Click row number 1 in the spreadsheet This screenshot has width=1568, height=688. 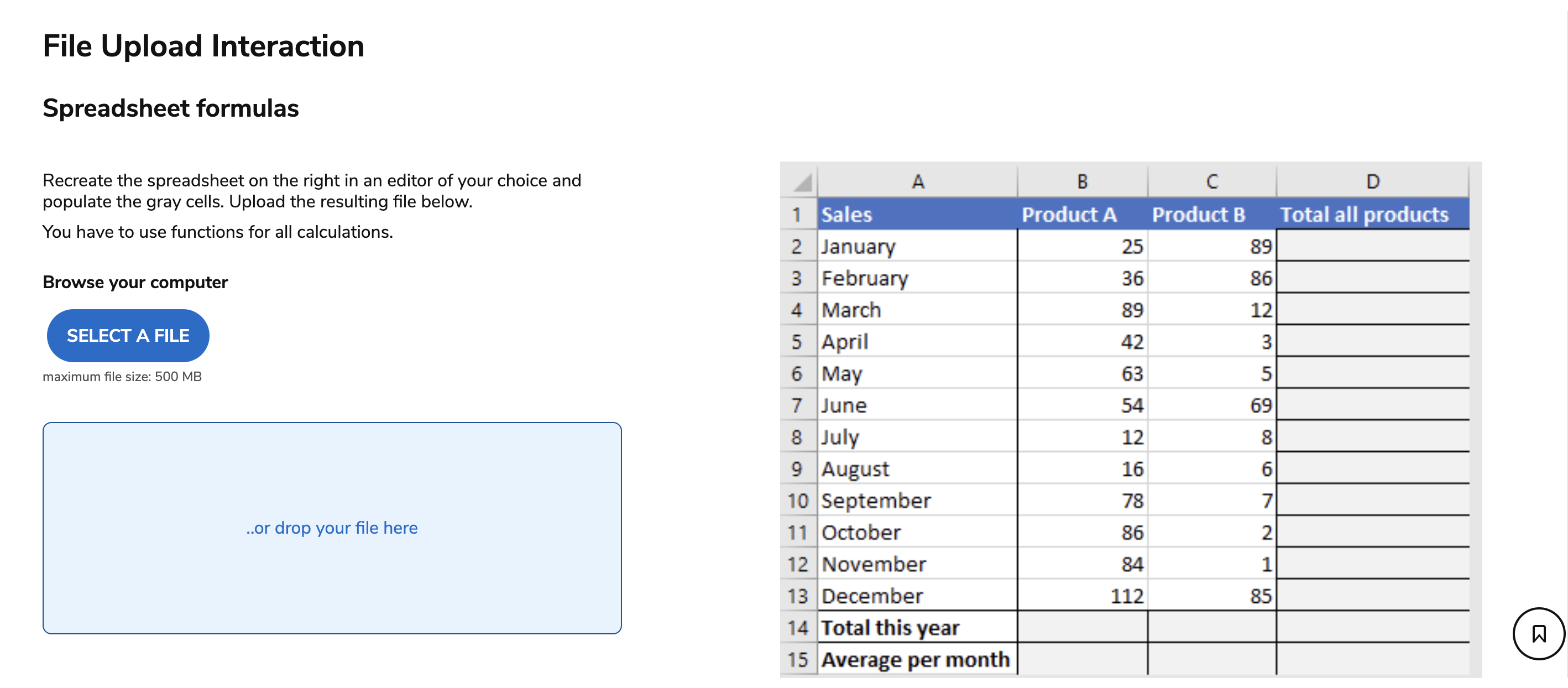(x=798, y=215)
